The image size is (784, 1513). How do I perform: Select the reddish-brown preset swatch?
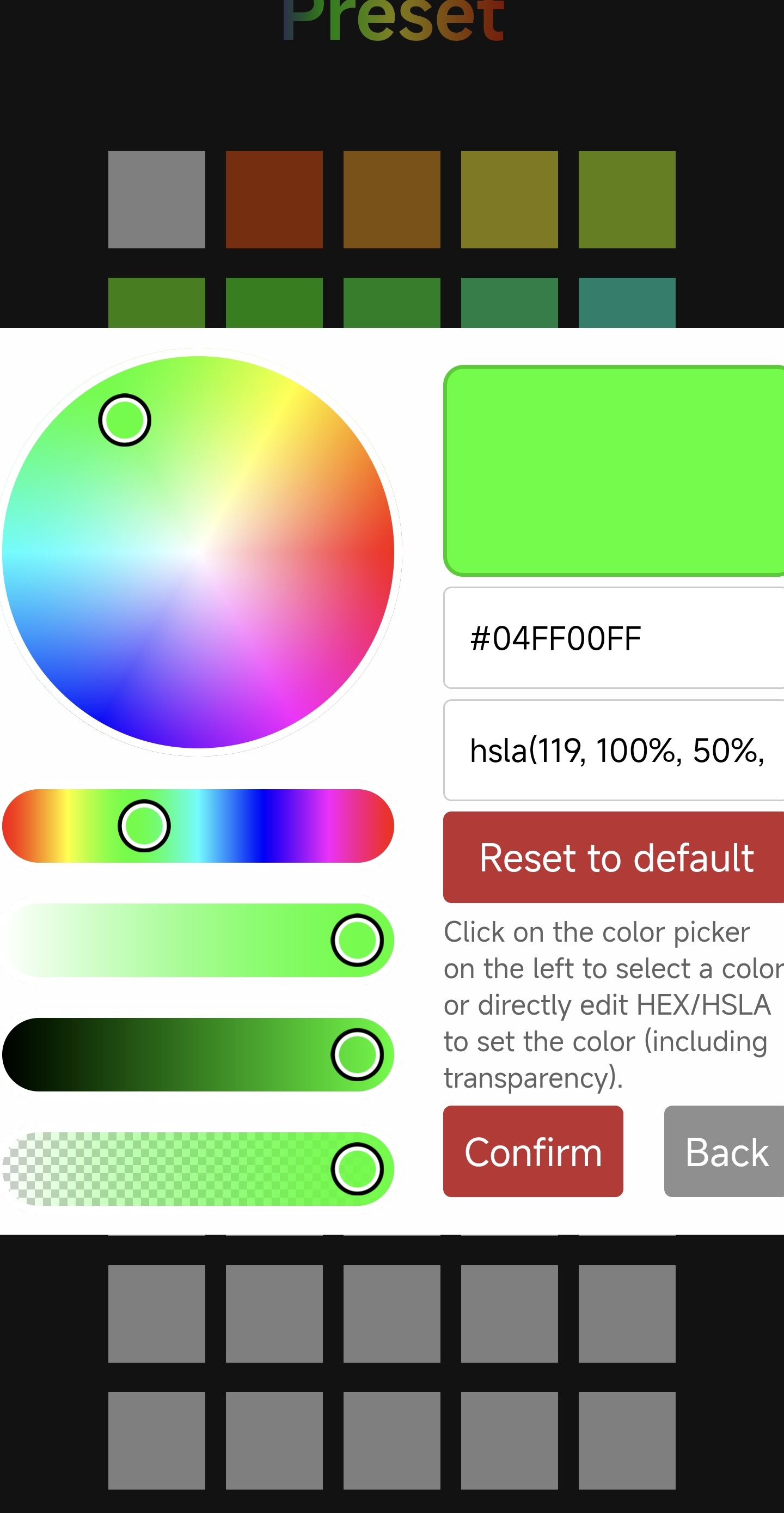coord(274,200)
